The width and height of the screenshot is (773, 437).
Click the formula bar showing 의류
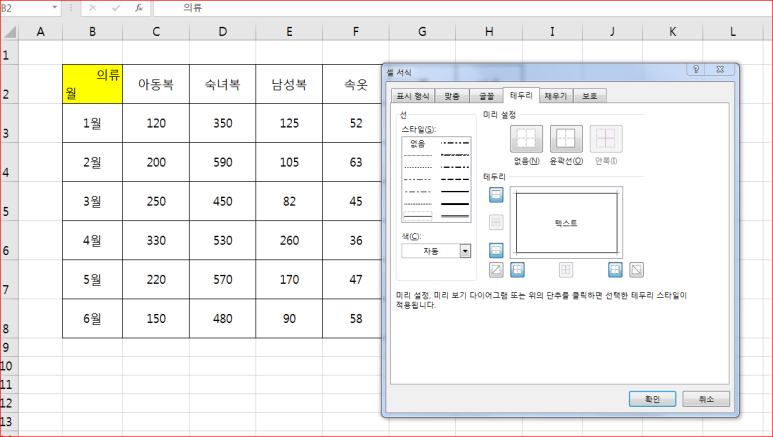click(462, 8)
